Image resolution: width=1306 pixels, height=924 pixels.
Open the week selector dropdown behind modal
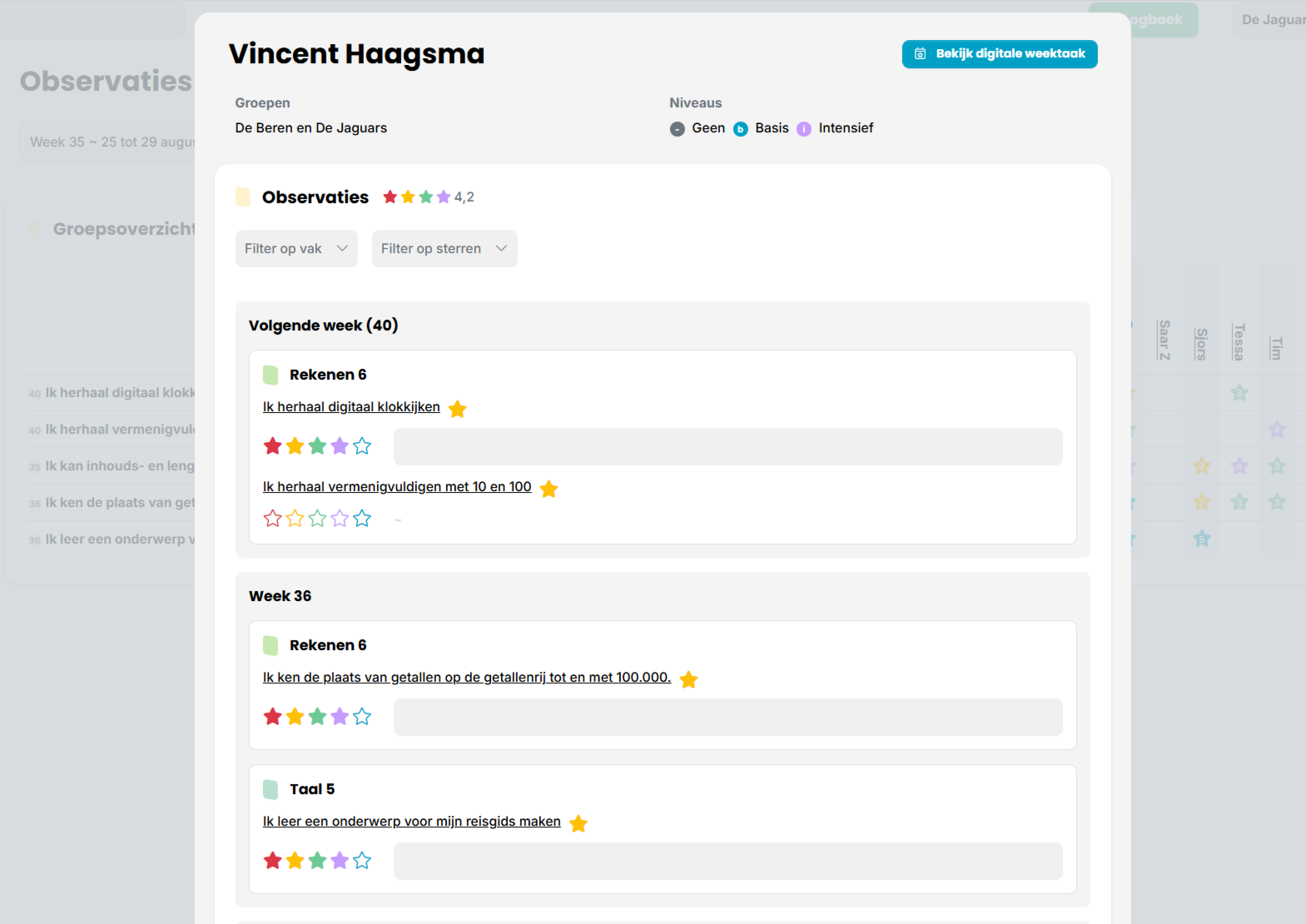tap(108, 142)
